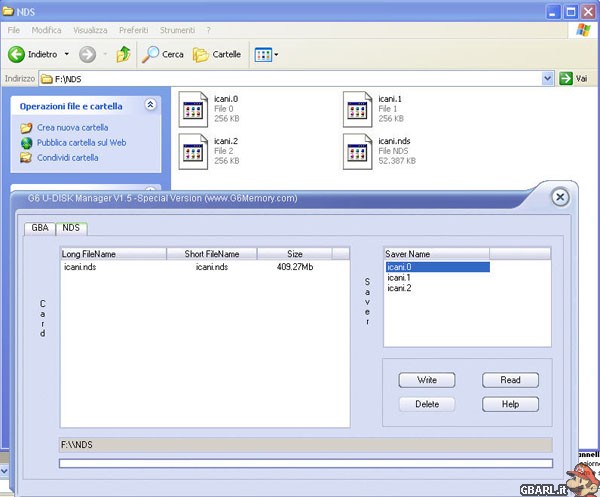Toggle the Cartelle folders pane
The width and height of the screenshot is (600, 497).
[217, 55]
